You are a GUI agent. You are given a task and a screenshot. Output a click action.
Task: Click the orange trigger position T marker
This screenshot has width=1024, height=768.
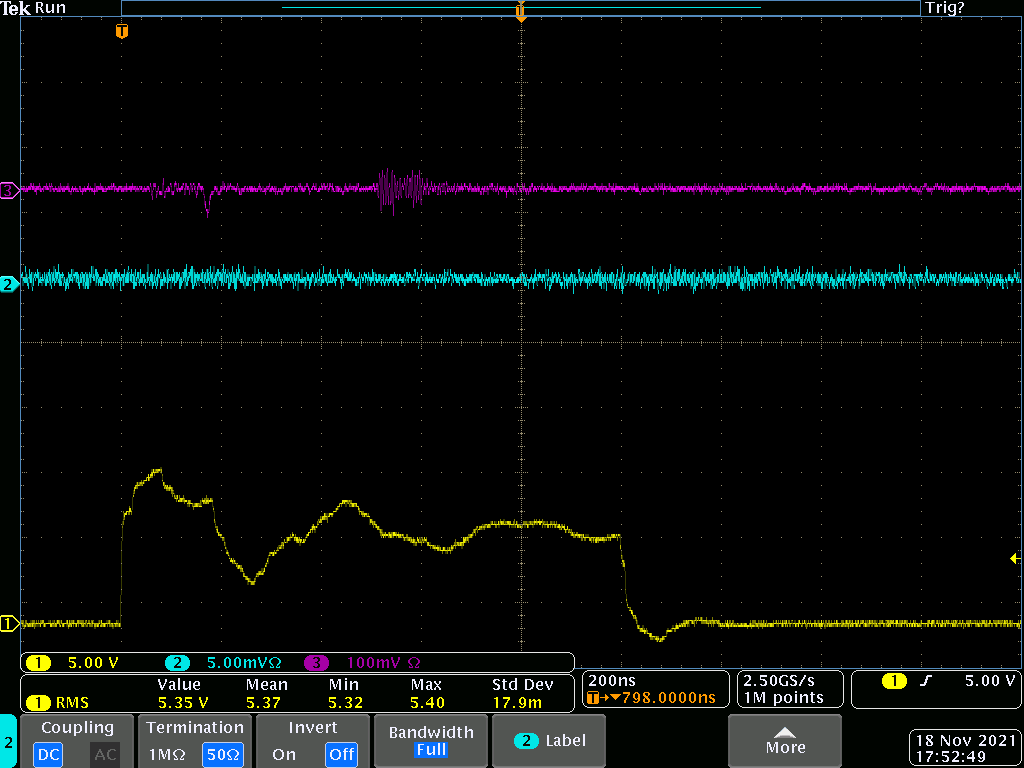[122, 32]
